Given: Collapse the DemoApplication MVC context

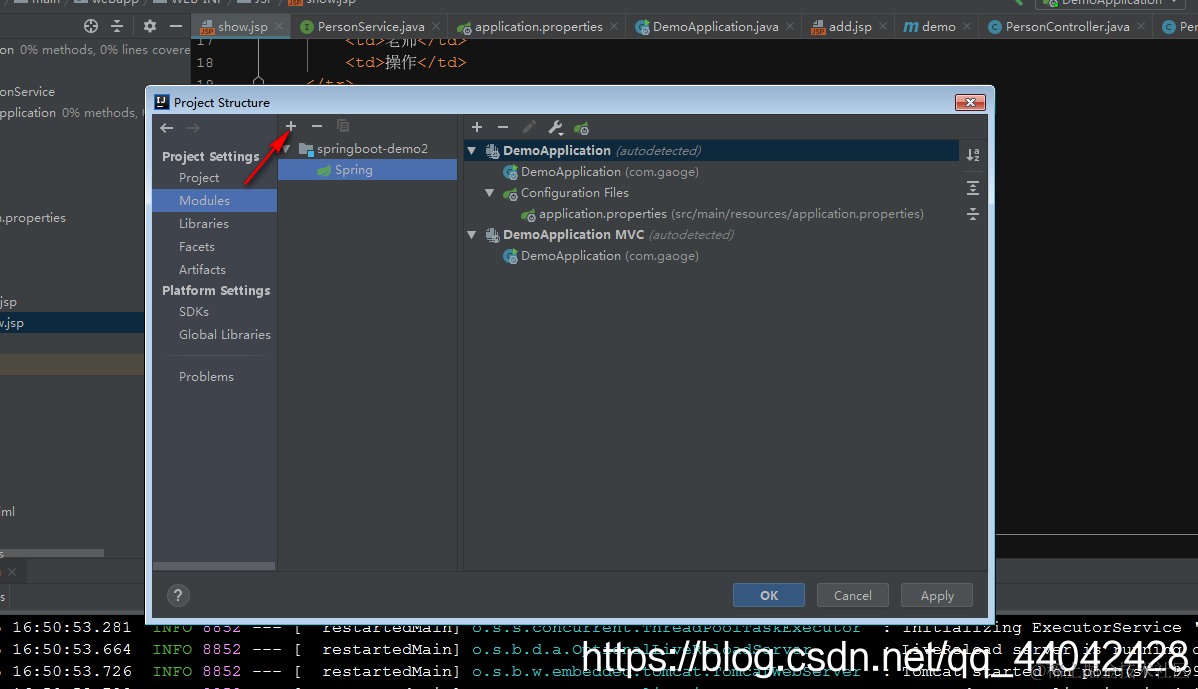Looking at the screenshot, I should 472,235.
